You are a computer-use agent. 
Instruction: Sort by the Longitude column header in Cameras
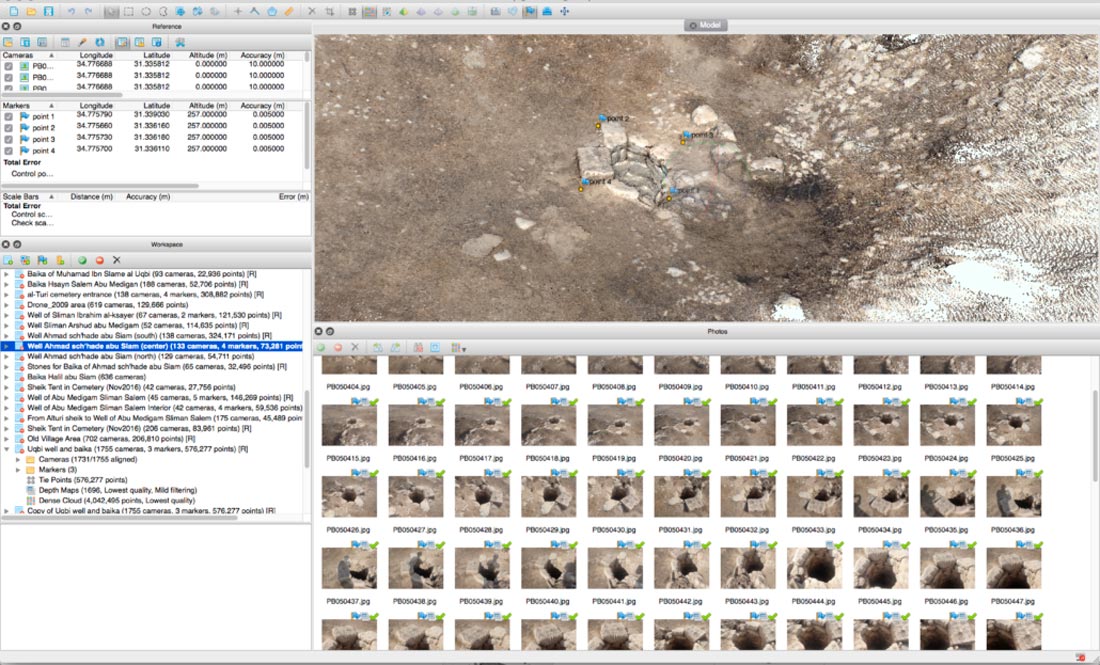[96, 55]
